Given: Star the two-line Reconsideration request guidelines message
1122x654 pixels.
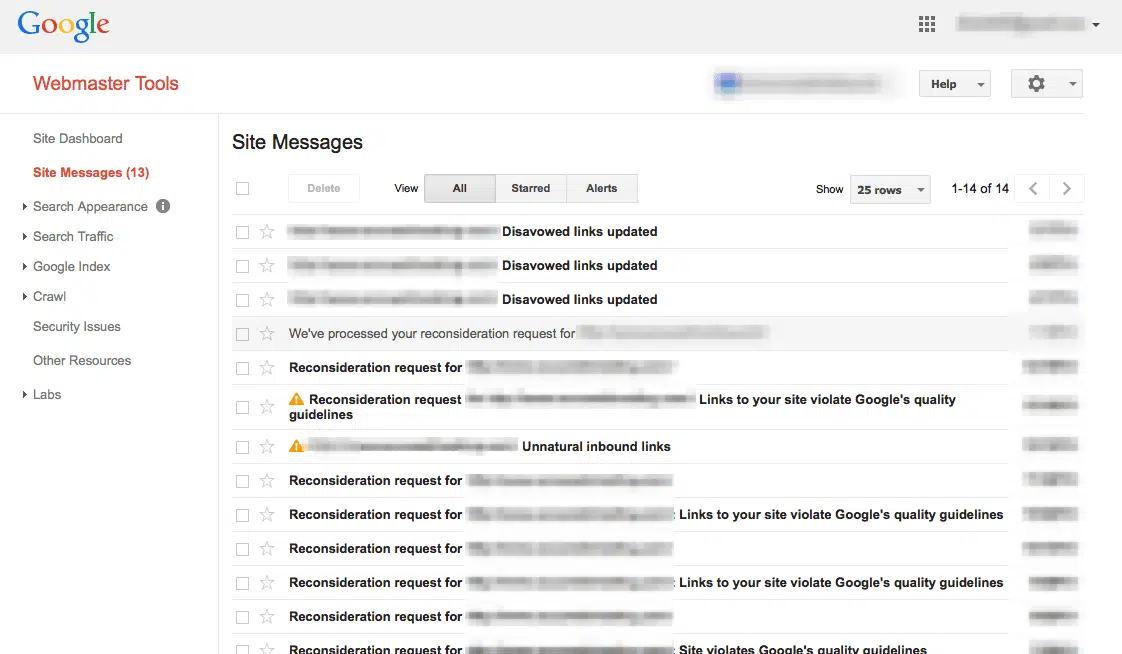Looking at the screenshot, I should pyautogui.click(x=267, y=406).
